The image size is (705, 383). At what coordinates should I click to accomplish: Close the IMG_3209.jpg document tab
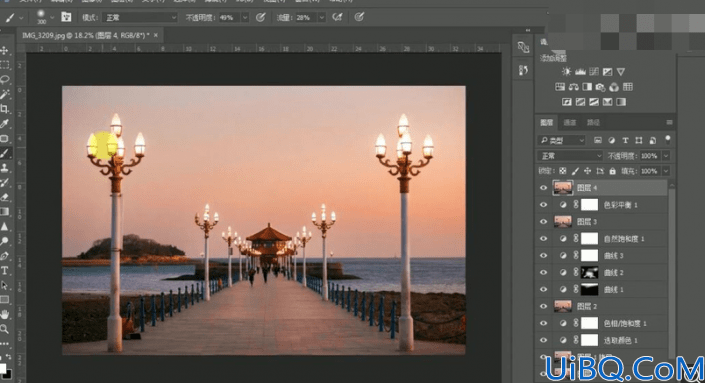point(156,35)
